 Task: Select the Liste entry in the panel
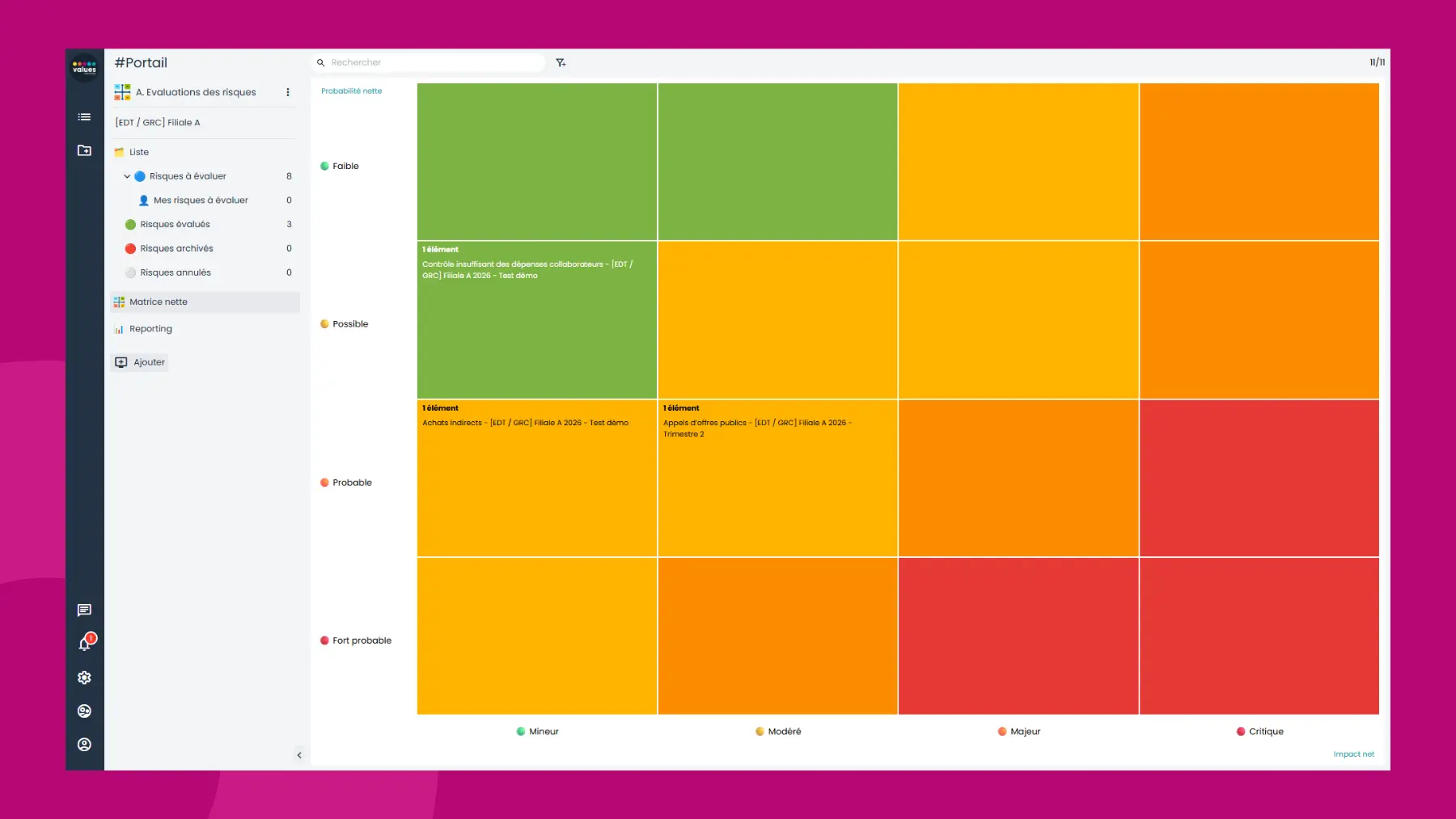click(138, 152)
